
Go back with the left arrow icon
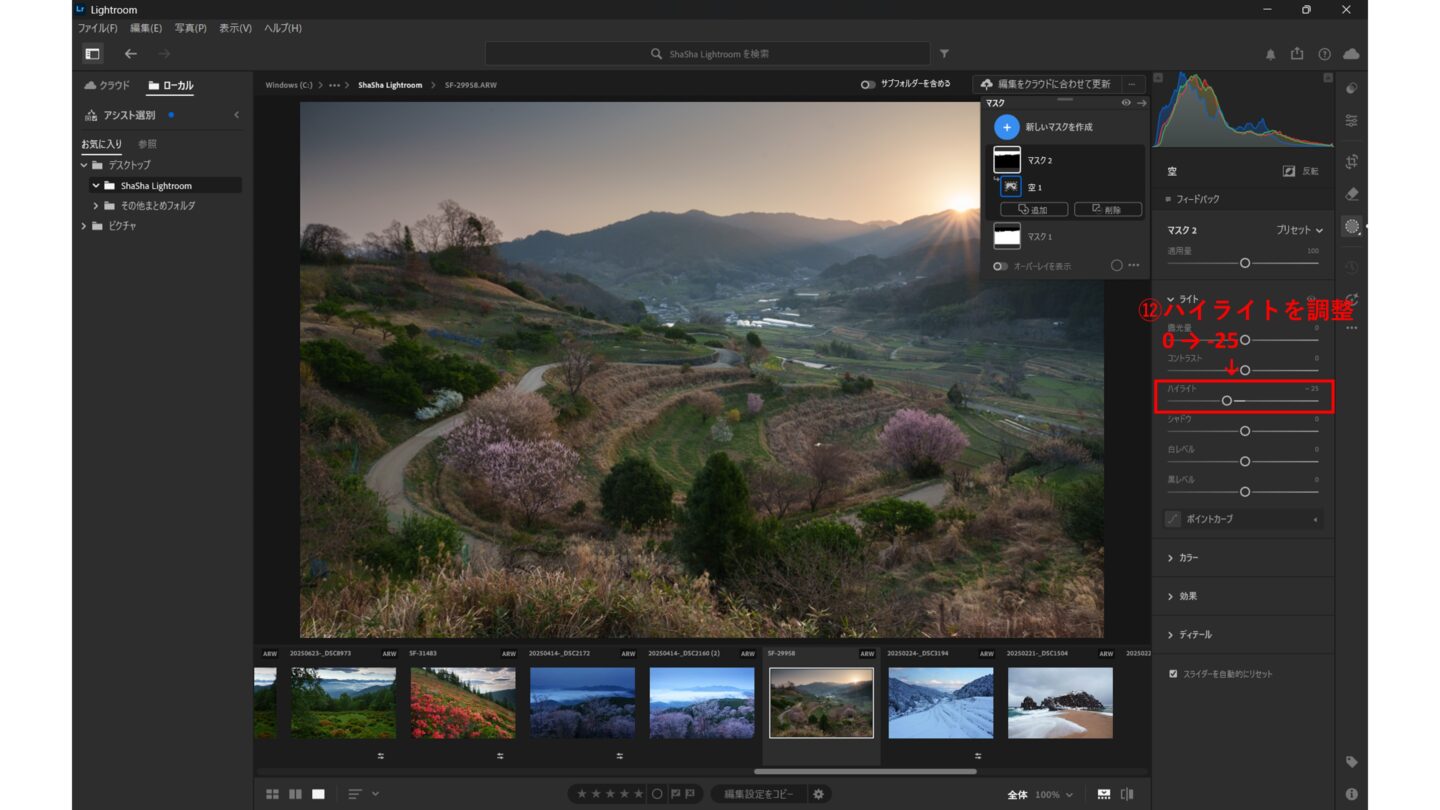tap(131, 54)
